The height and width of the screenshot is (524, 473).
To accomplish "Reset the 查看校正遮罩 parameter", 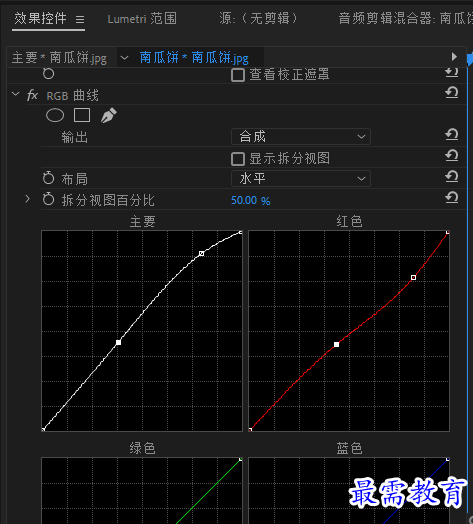I will 452,73.
